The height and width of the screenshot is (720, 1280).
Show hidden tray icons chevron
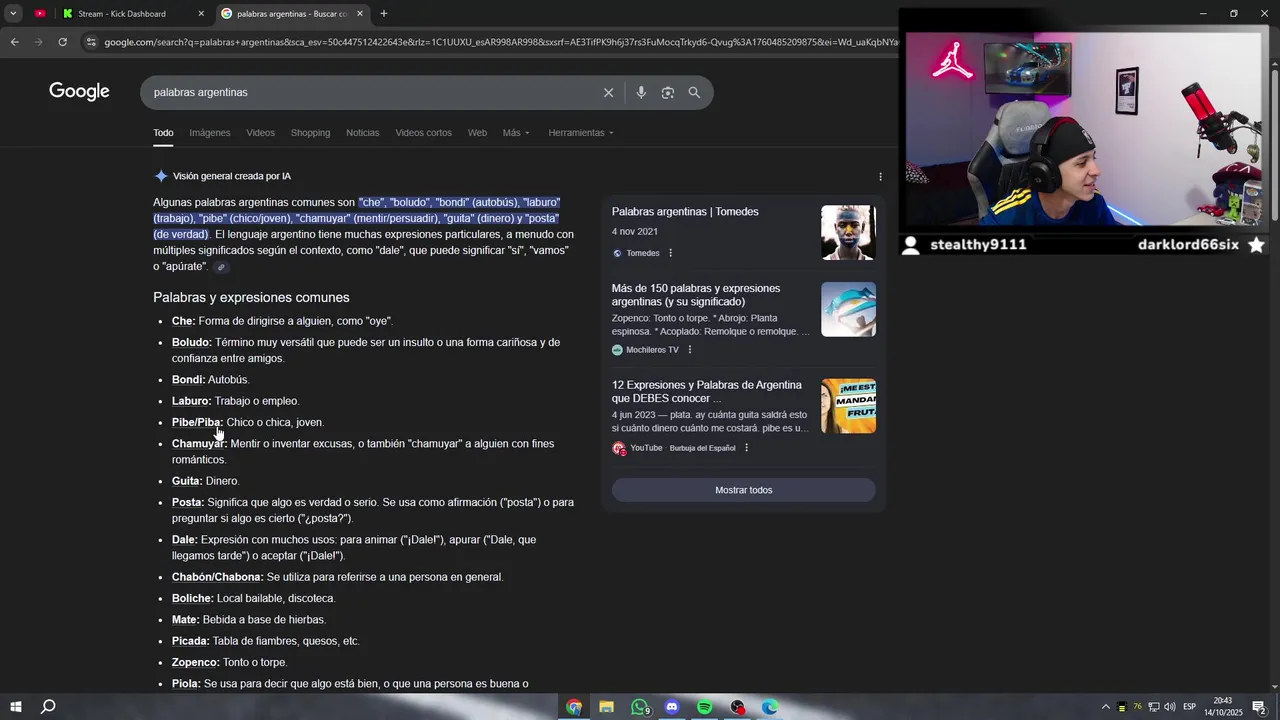click(x=1105, y=707)
